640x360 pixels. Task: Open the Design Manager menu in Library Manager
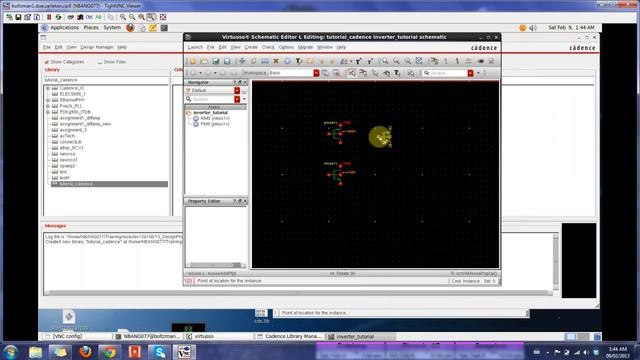(97, 47)
